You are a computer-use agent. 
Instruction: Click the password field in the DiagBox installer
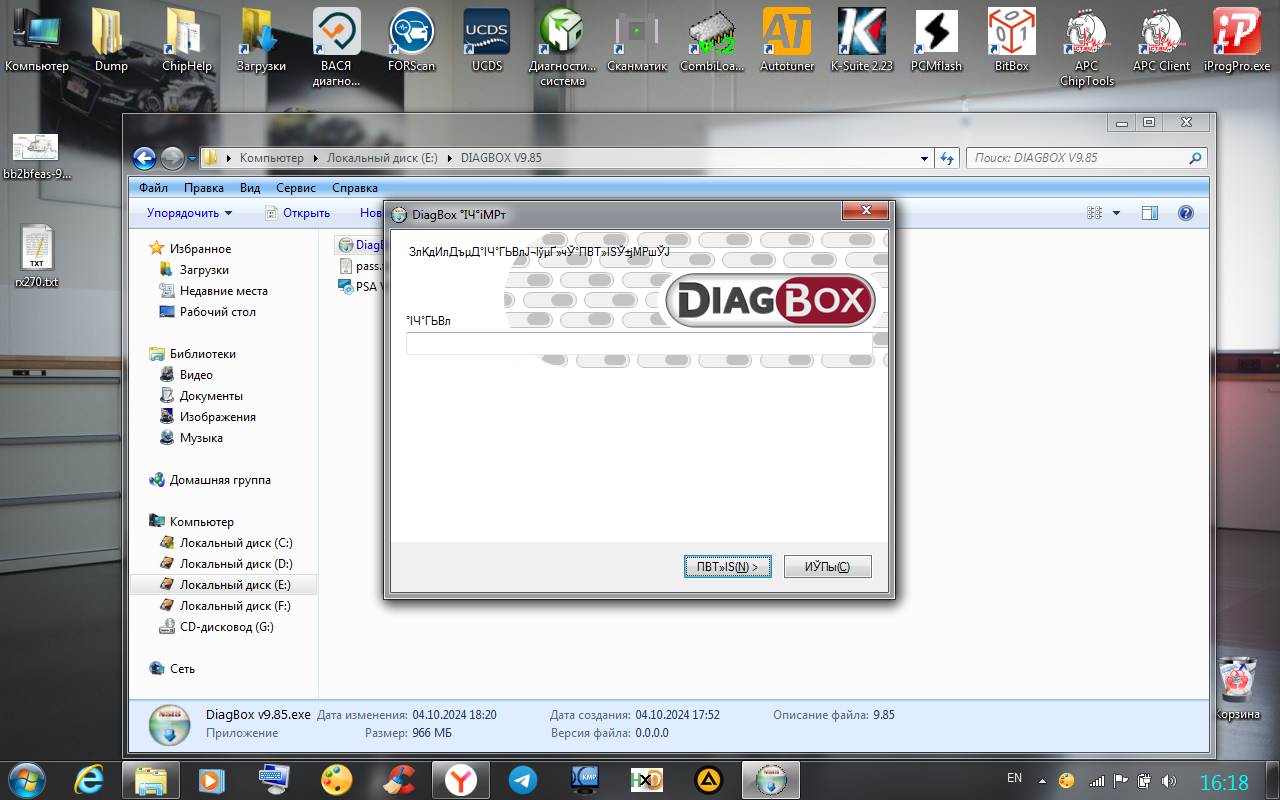pos(638,344)
